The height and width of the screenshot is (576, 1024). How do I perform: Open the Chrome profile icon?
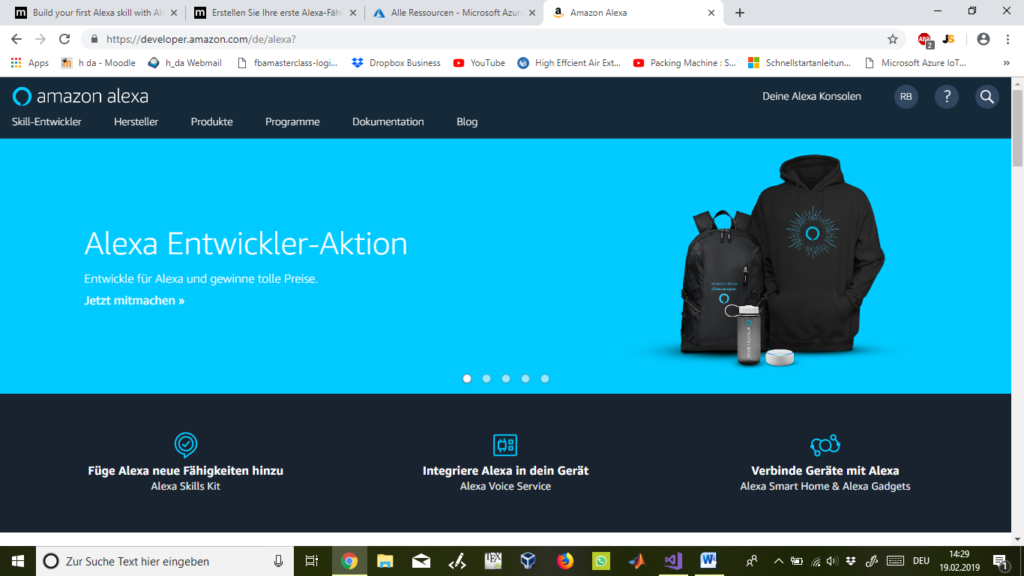click(x=983, y=39)
